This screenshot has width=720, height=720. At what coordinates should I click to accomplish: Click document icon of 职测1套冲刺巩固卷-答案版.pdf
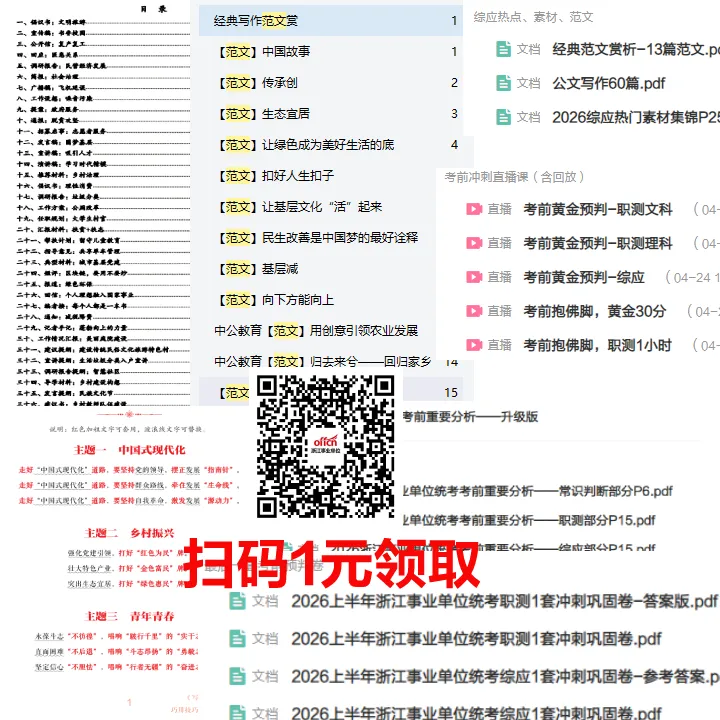point(237,601)
